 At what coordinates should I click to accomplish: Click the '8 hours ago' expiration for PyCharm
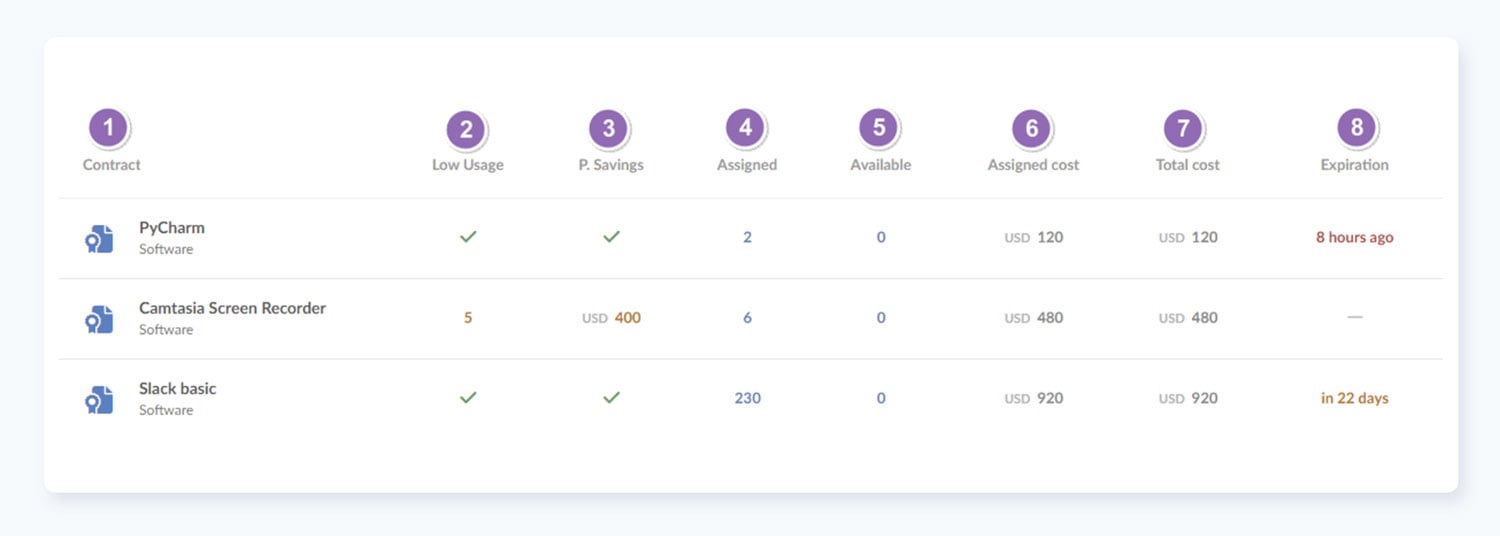tap(1355, 238)
